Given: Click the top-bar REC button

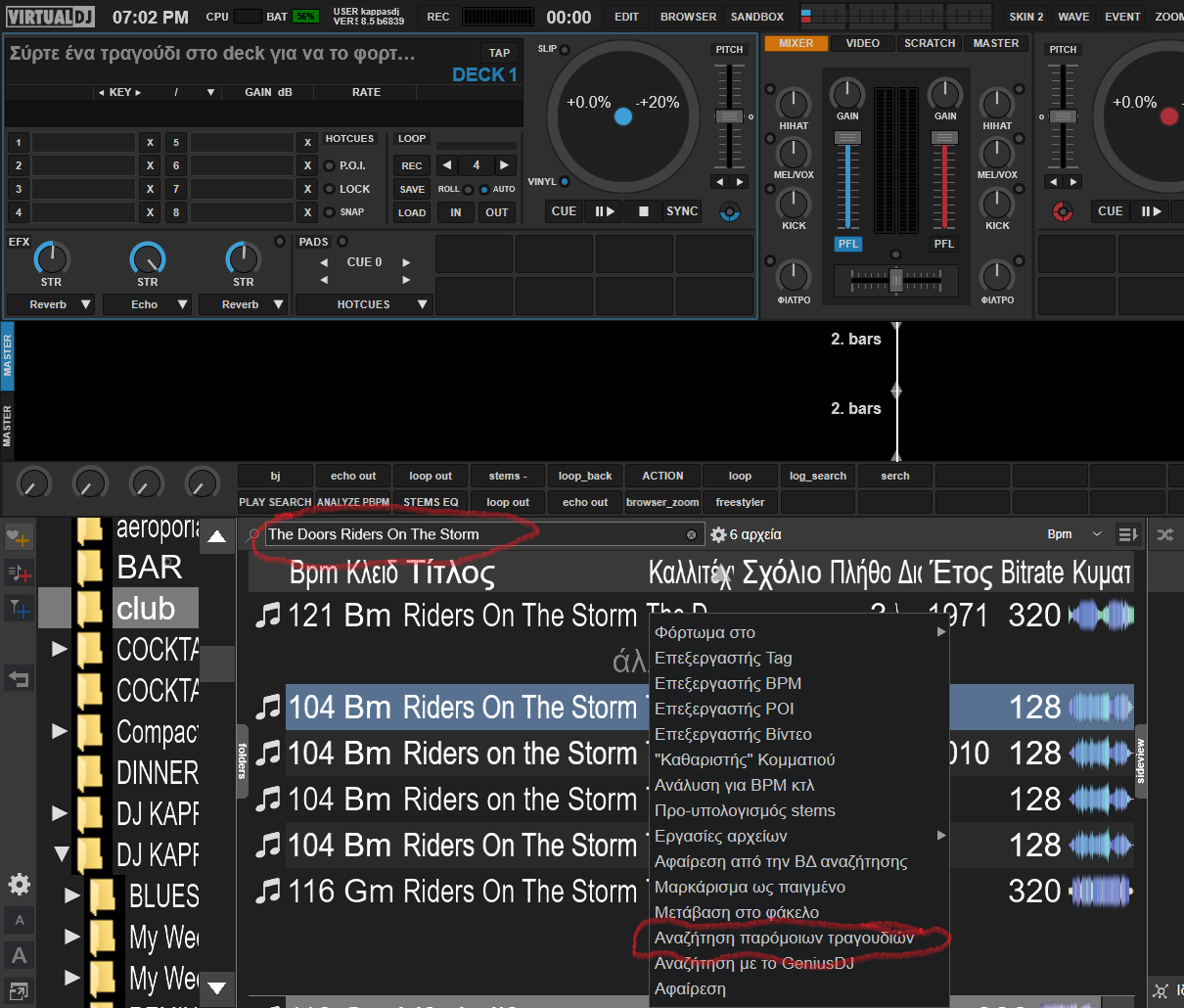Looking at the screenshot, I should pos(438,17).
